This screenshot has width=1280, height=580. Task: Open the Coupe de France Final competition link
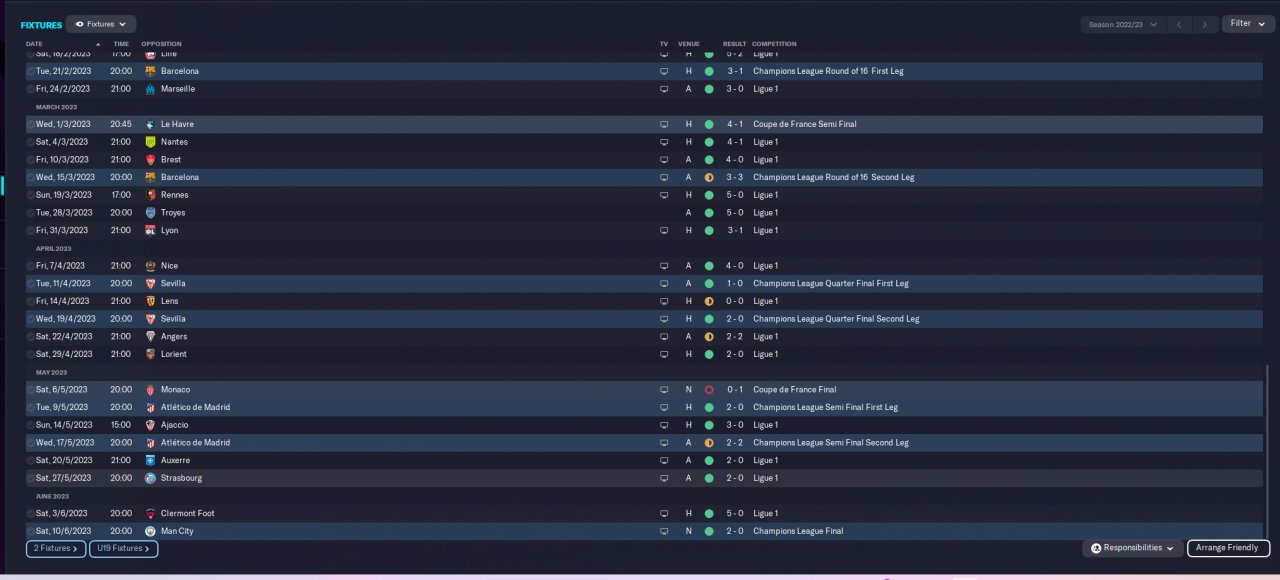(795, 390)
